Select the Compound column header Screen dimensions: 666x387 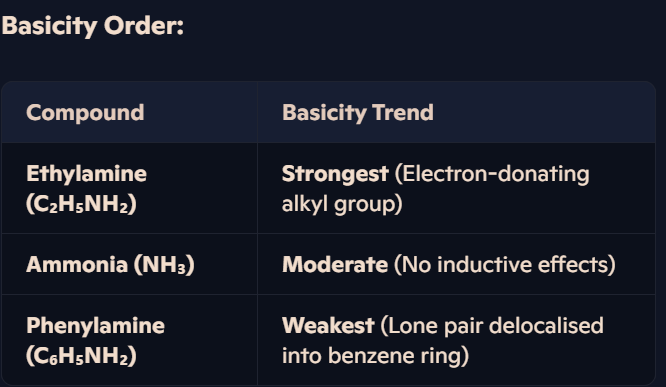point(85,113)
